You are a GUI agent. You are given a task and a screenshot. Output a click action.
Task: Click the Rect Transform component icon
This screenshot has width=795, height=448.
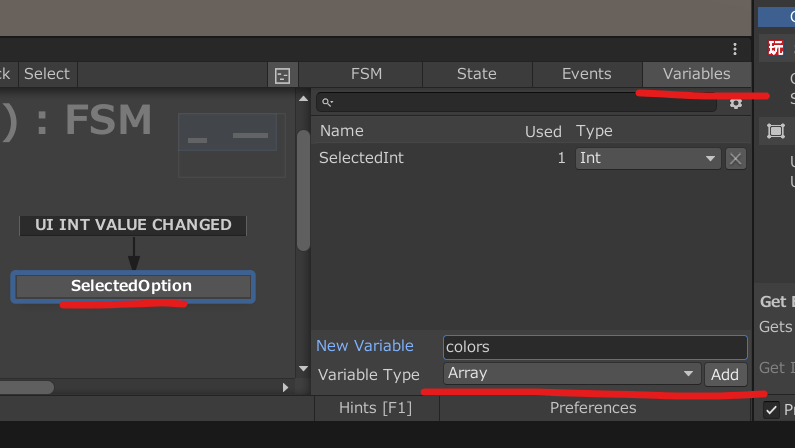click(776, 131)
